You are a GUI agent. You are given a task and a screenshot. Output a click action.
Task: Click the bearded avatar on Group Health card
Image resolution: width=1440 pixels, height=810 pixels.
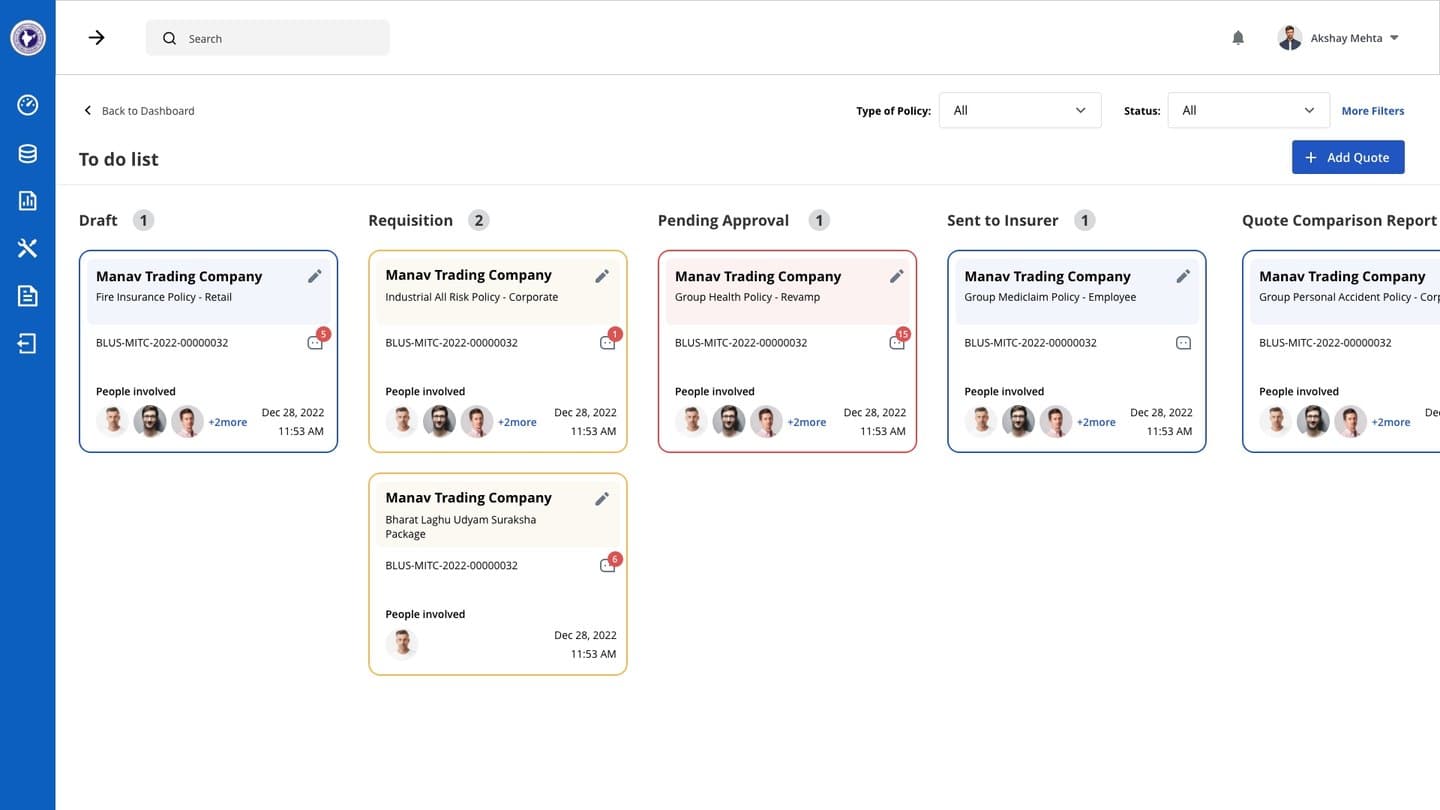[729, 422]
